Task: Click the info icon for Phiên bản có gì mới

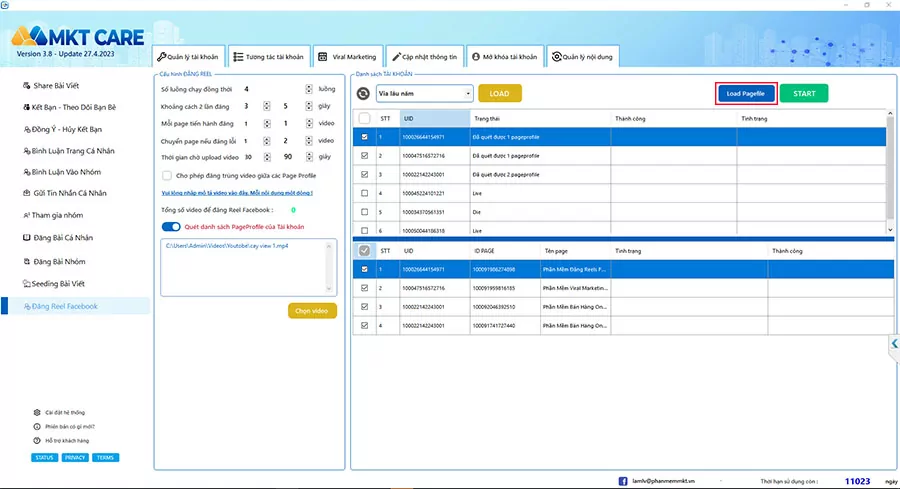Action: [37, 426]
